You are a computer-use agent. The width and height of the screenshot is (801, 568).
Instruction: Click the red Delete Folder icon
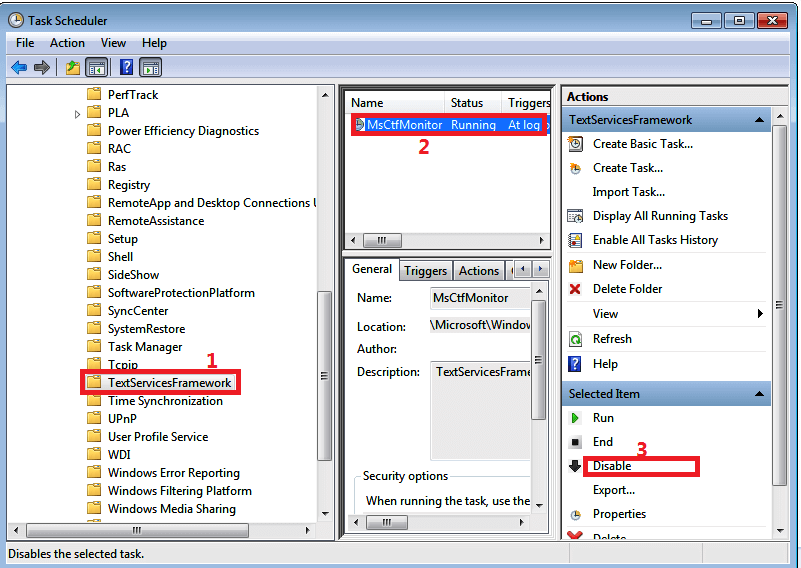[575, 289]
